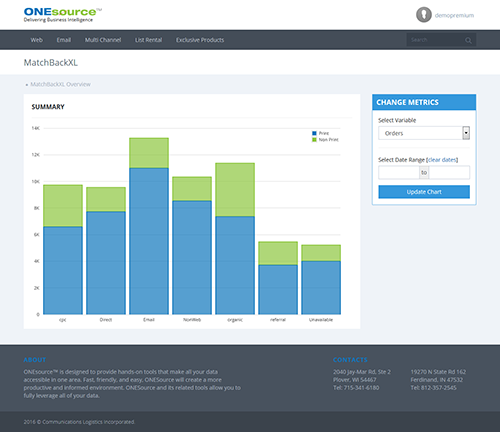Toggle the Non Print legend green swatch

[314, 140]
